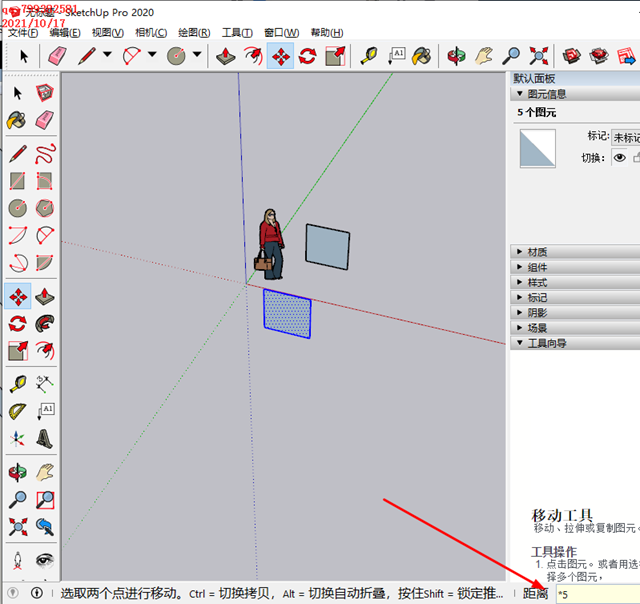The width and height of the screenshot is (640, 604).
Task: Select the Scale tool in top toolbar
Action: pyautogui.click(x=335, y=56)
